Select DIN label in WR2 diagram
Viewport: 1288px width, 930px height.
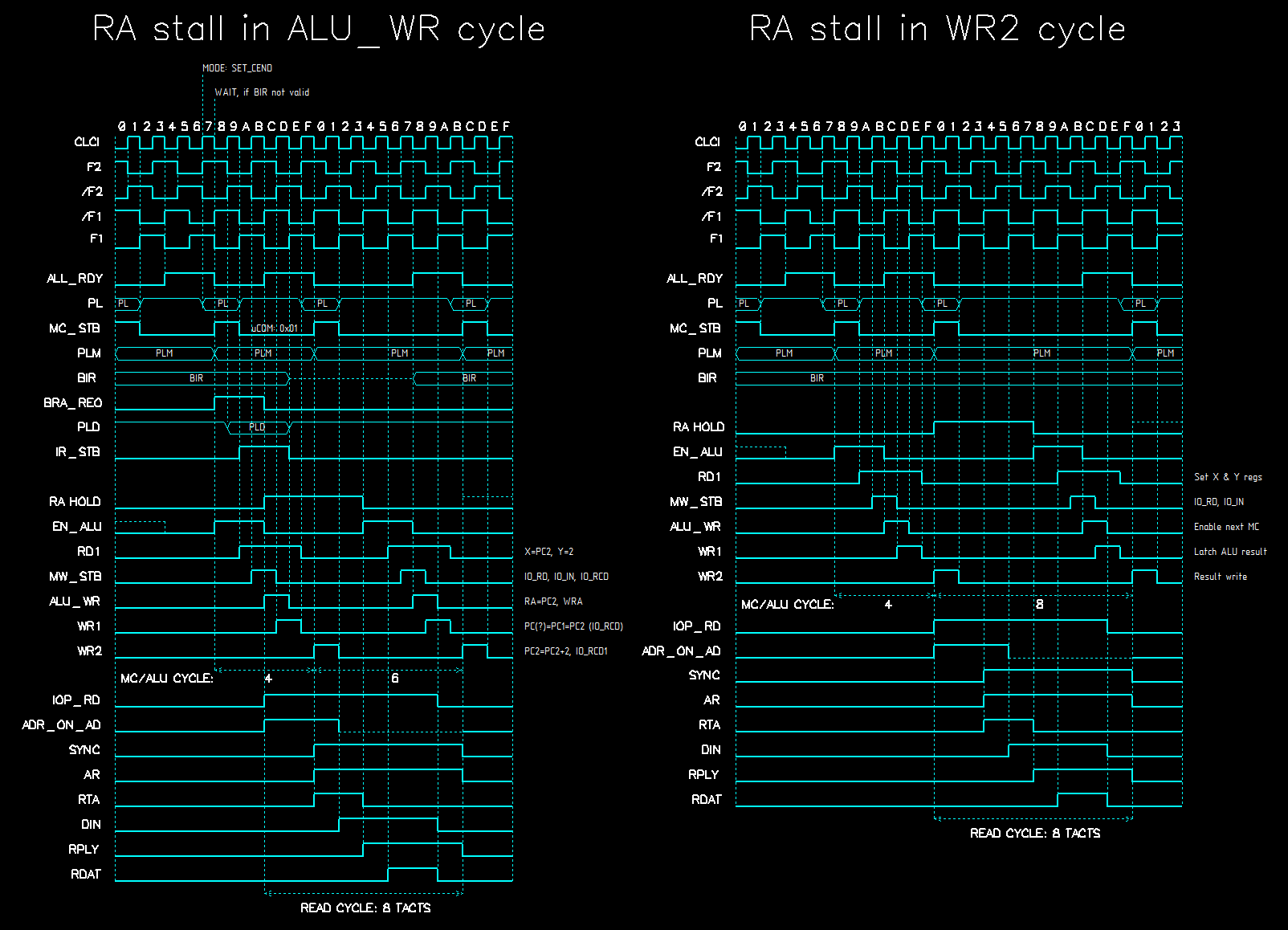(711, 750)
